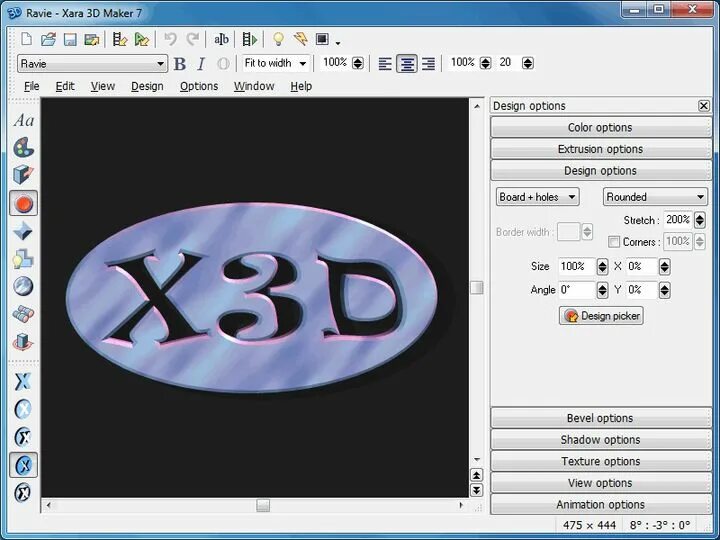
Task: Open the Ravie font dropdown
Action: [x=92, y=63]
